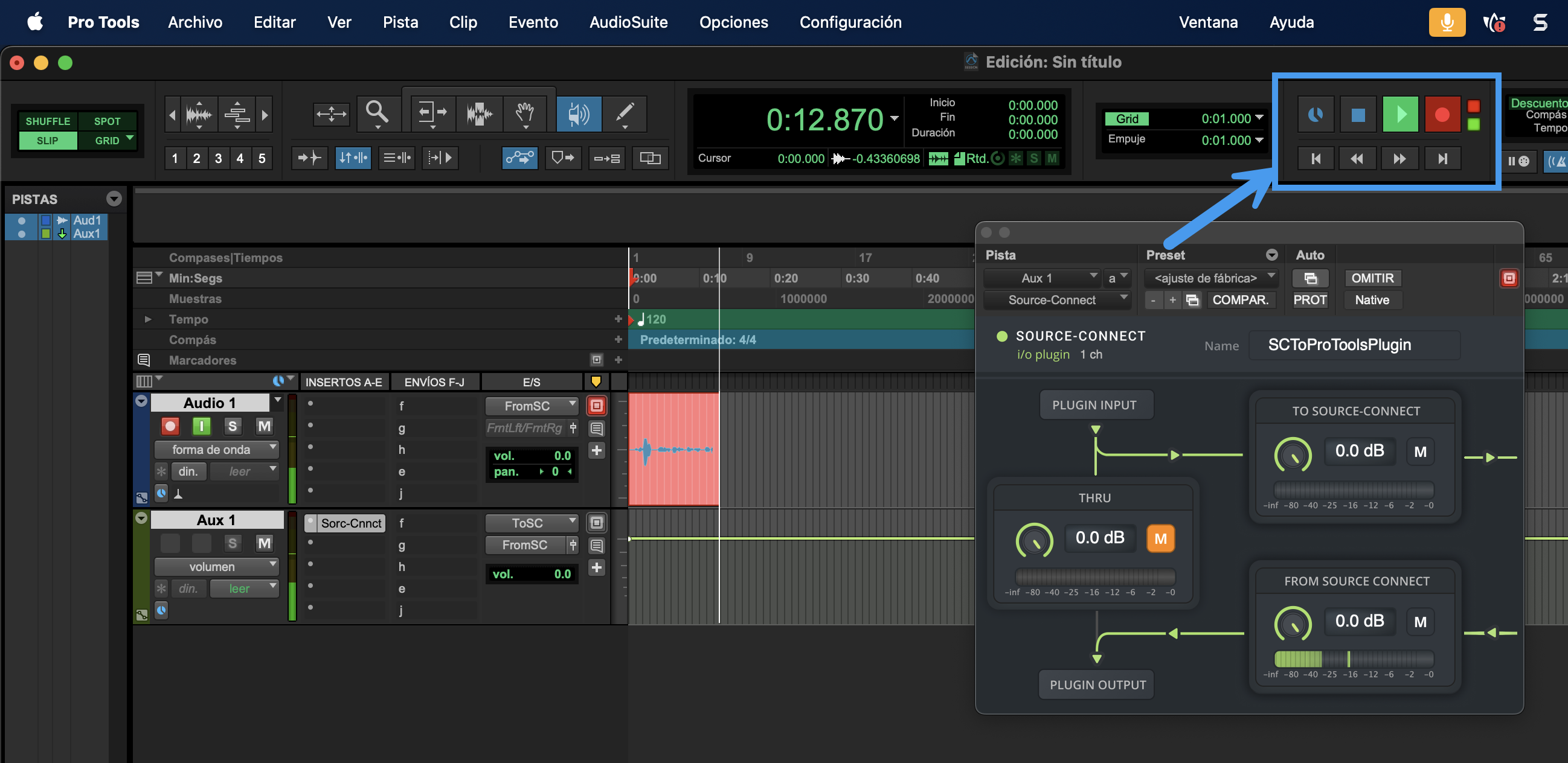Click the OMITIR bypass button
Image resolution: width=1568 pixels, height=763 pixels.
(x=1372, y=278)
